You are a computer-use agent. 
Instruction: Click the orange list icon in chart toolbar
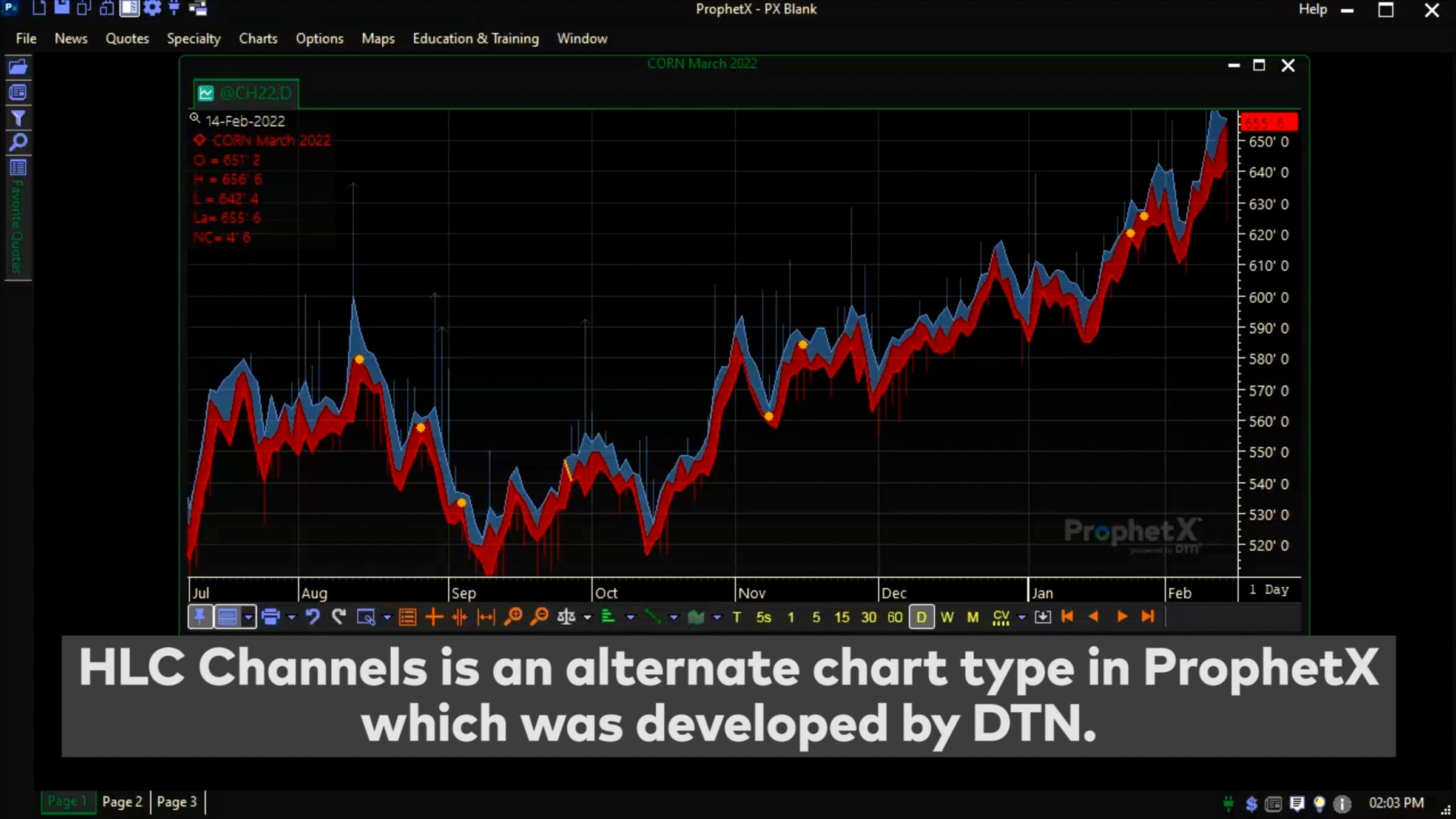[408, 617]
